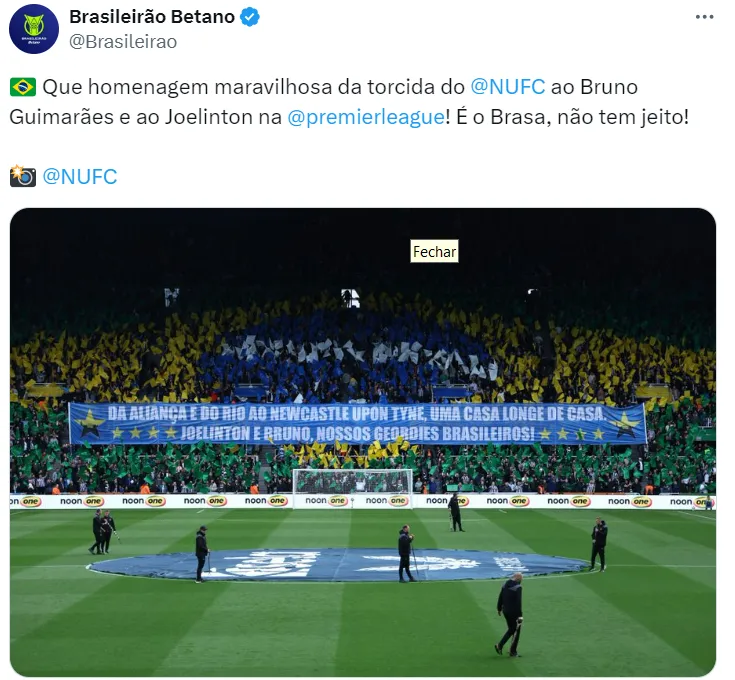Click the camera flash emoji
This screenshot has width=735, height=680.
tap(22, 176)
